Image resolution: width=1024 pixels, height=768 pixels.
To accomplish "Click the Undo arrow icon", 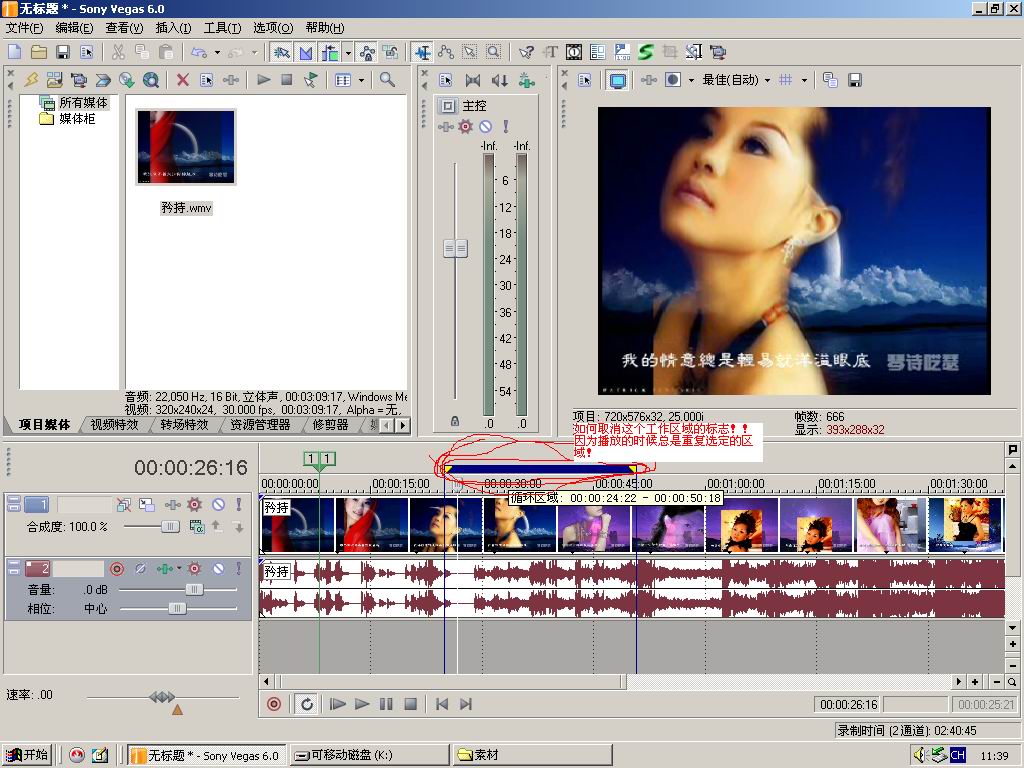I will 199,52.
